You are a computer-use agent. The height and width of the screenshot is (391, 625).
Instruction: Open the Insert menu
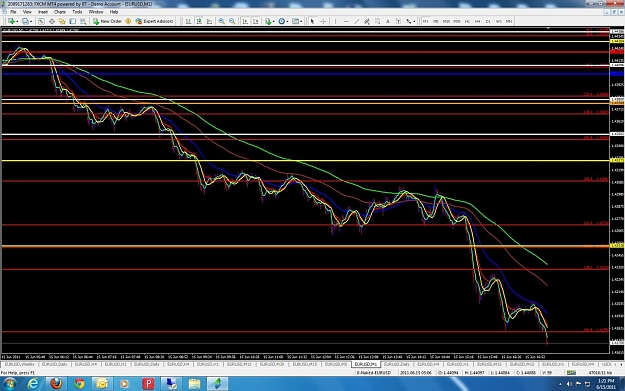[x=43, y=12]
